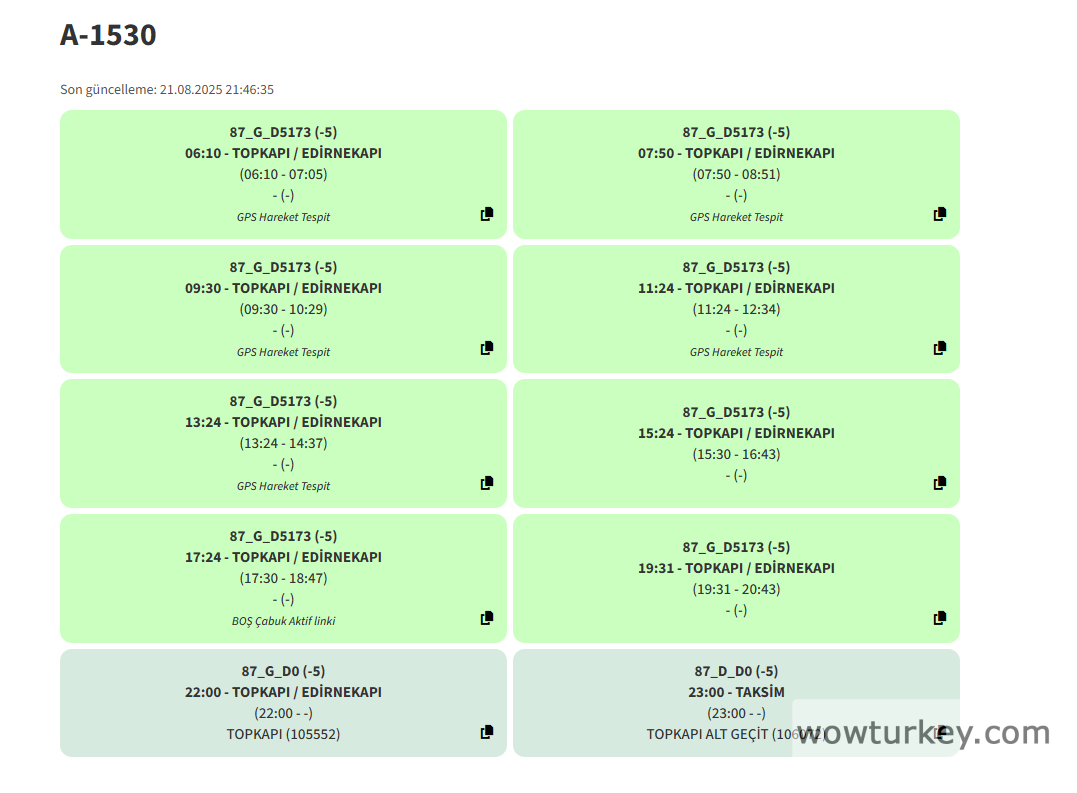This screenshot has height=793, width=1077.
Task: Click the 87_D_D0 (-5) route code
Action: [x=736, y=671]
